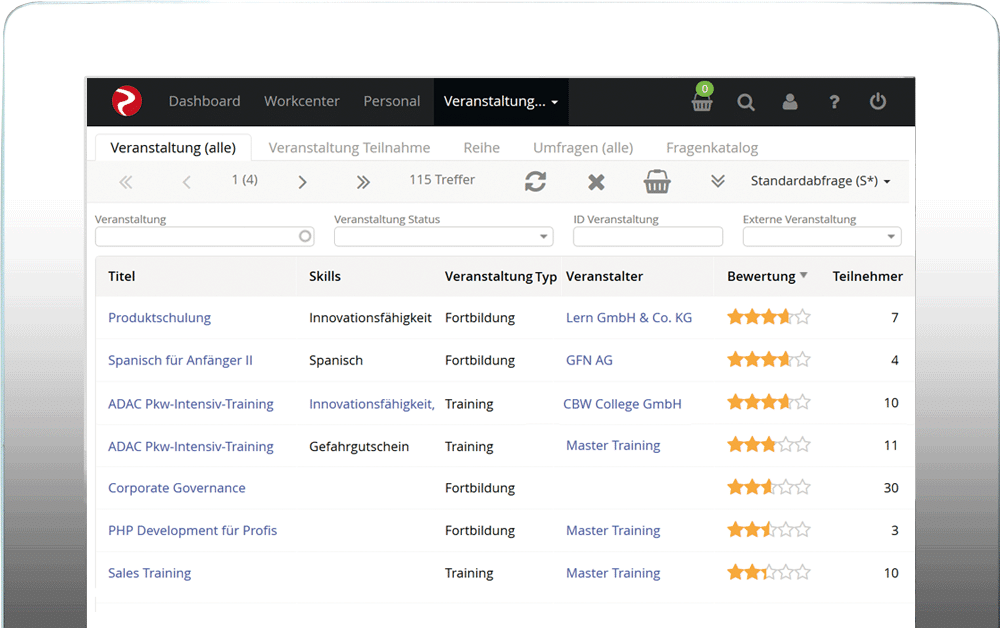Open Dashboard menu
This screenshot has width=1000, height=628.
pyautogui.click(x=205, y=101)
